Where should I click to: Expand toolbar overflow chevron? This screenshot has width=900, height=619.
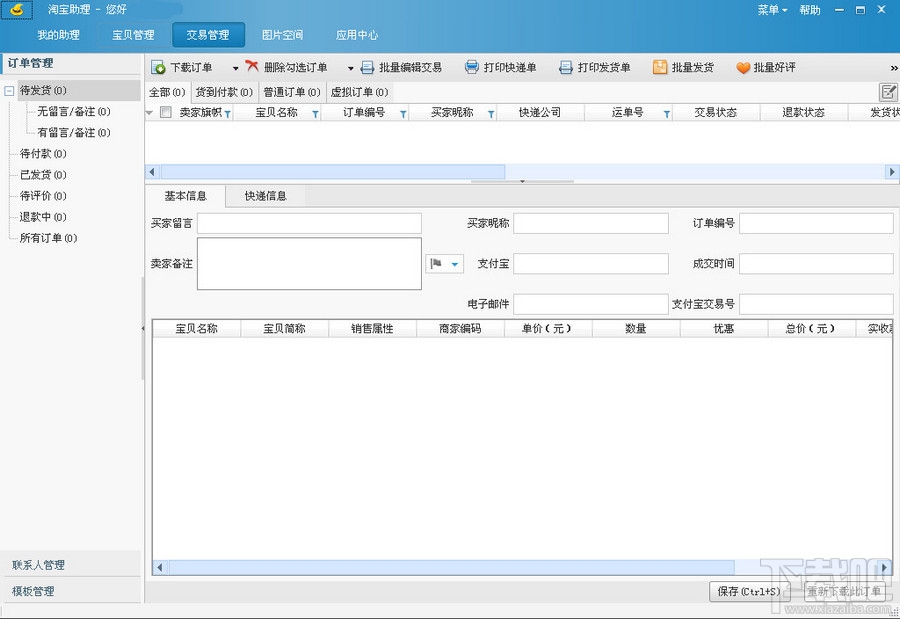pos(894,68)
